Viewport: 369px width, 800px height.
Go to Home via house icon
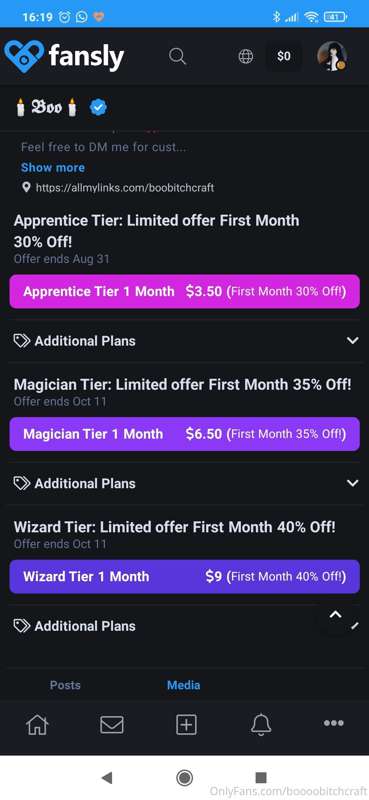37,724
